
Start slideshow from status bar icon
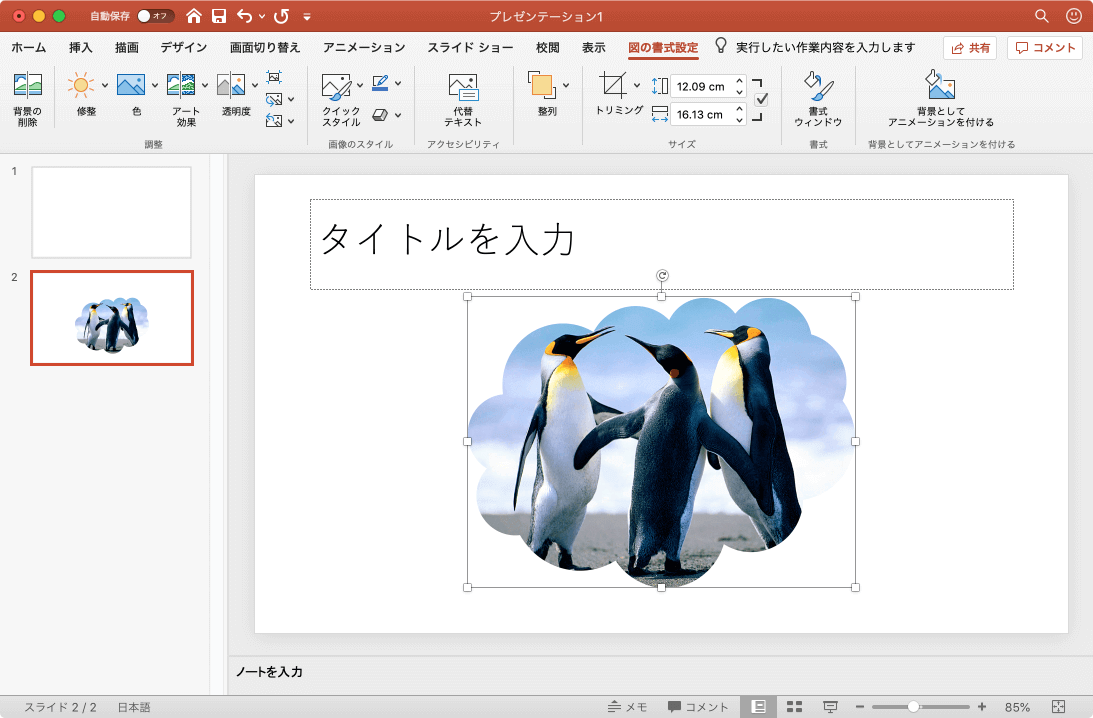click(830, 707)
